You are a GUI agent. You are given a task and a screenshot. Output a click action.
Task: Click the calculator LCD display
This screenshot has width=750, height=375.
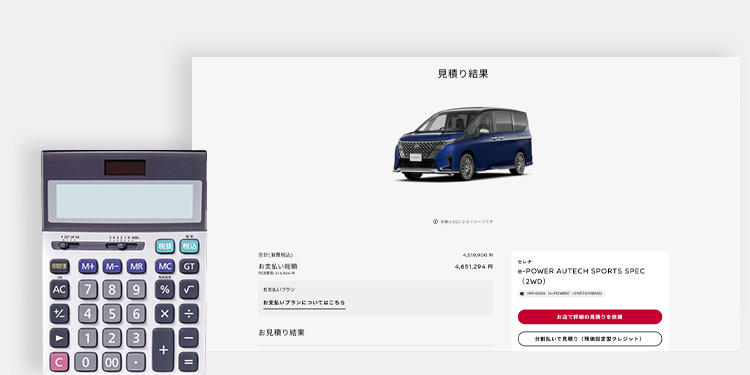coord(125,201)
